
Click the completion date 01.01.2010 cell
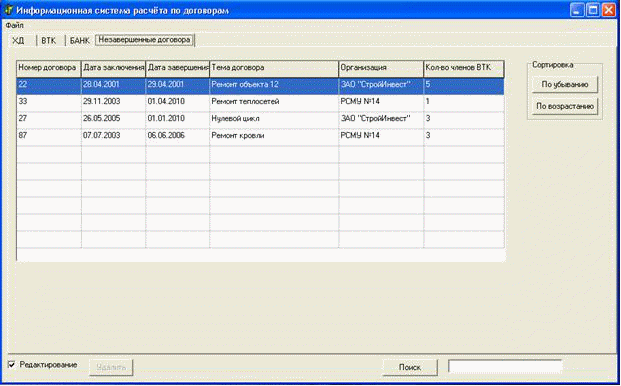177,120
